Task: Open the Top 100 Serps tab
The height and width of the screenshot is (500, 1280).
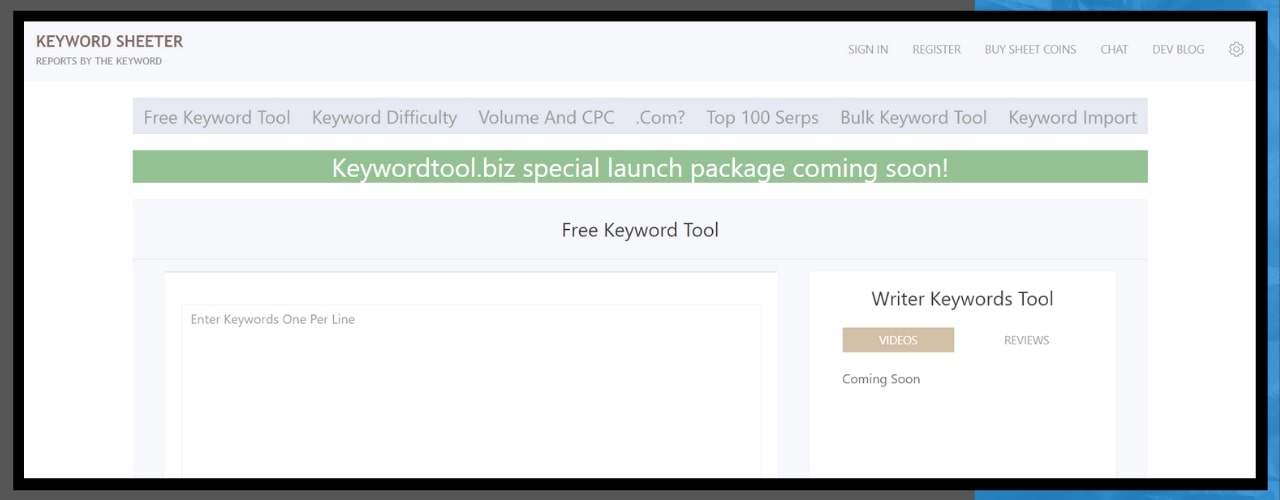Action: [x=762, y=117]
